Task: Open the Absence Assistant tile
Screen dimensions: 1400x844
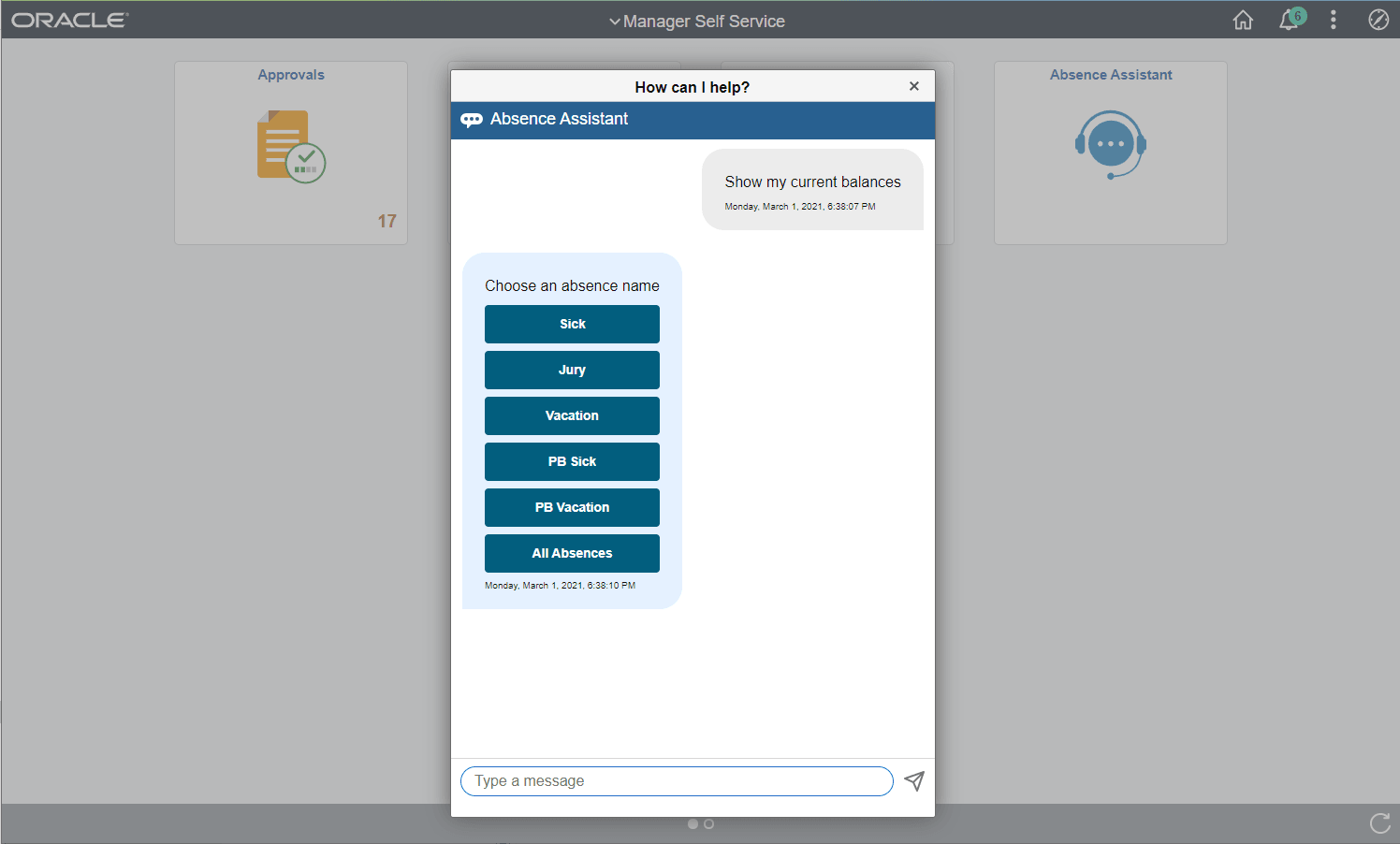Action: [x=1111, y=153]
